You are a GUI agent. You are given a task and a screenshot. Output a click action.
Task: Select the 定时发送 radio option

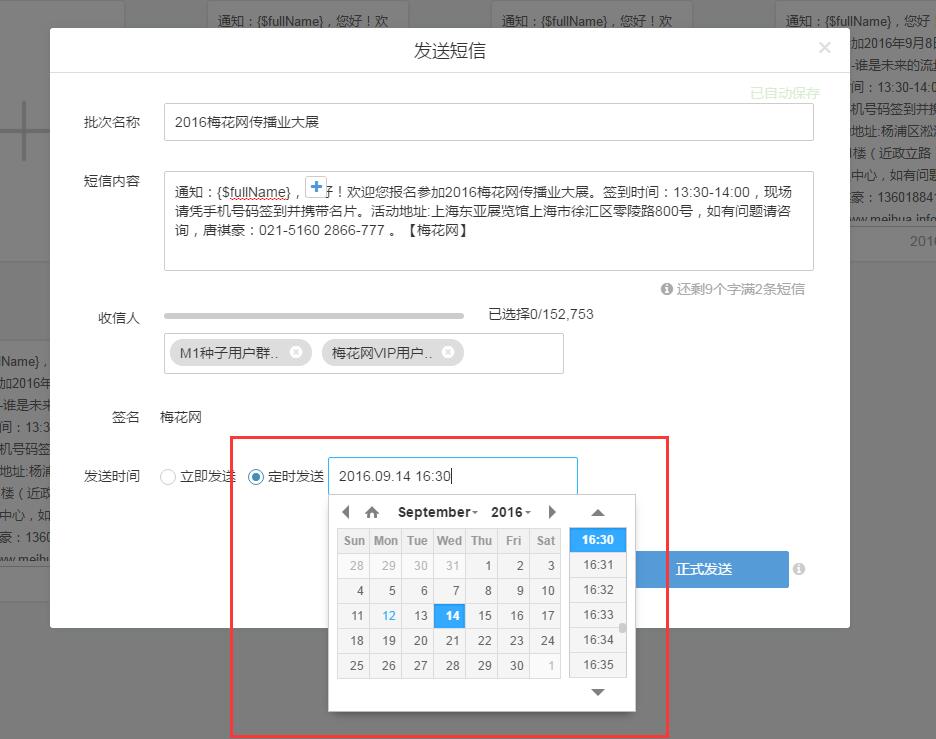[256, 477]
